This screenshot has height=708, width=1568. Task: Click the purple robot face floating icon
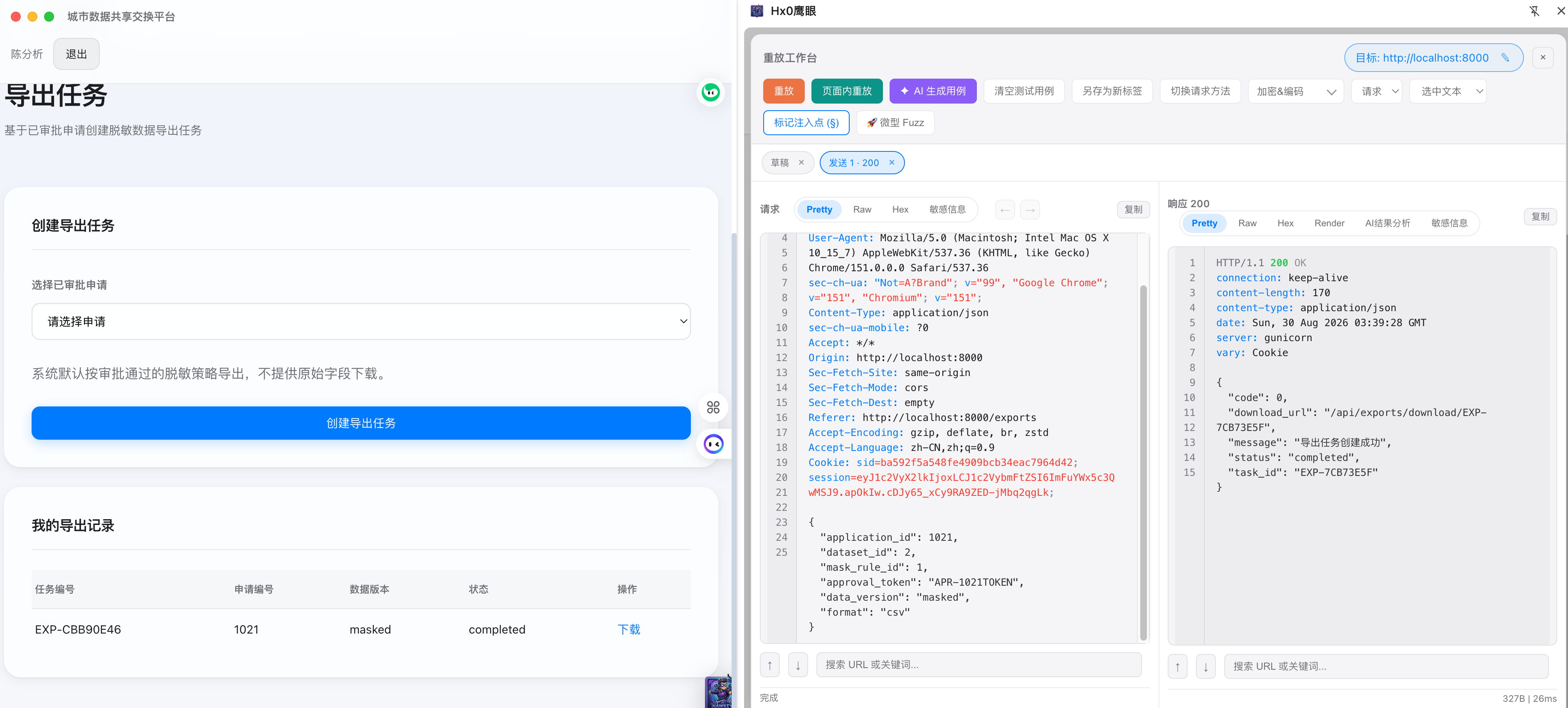713,444
